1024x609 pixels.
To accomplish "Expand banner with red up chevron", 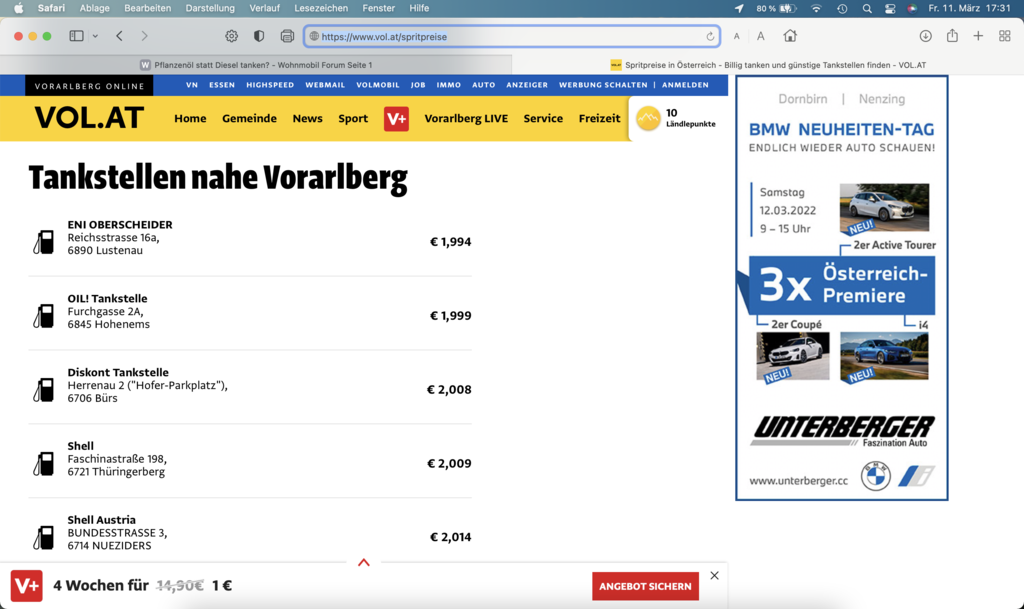I will [x=364, y=562].
